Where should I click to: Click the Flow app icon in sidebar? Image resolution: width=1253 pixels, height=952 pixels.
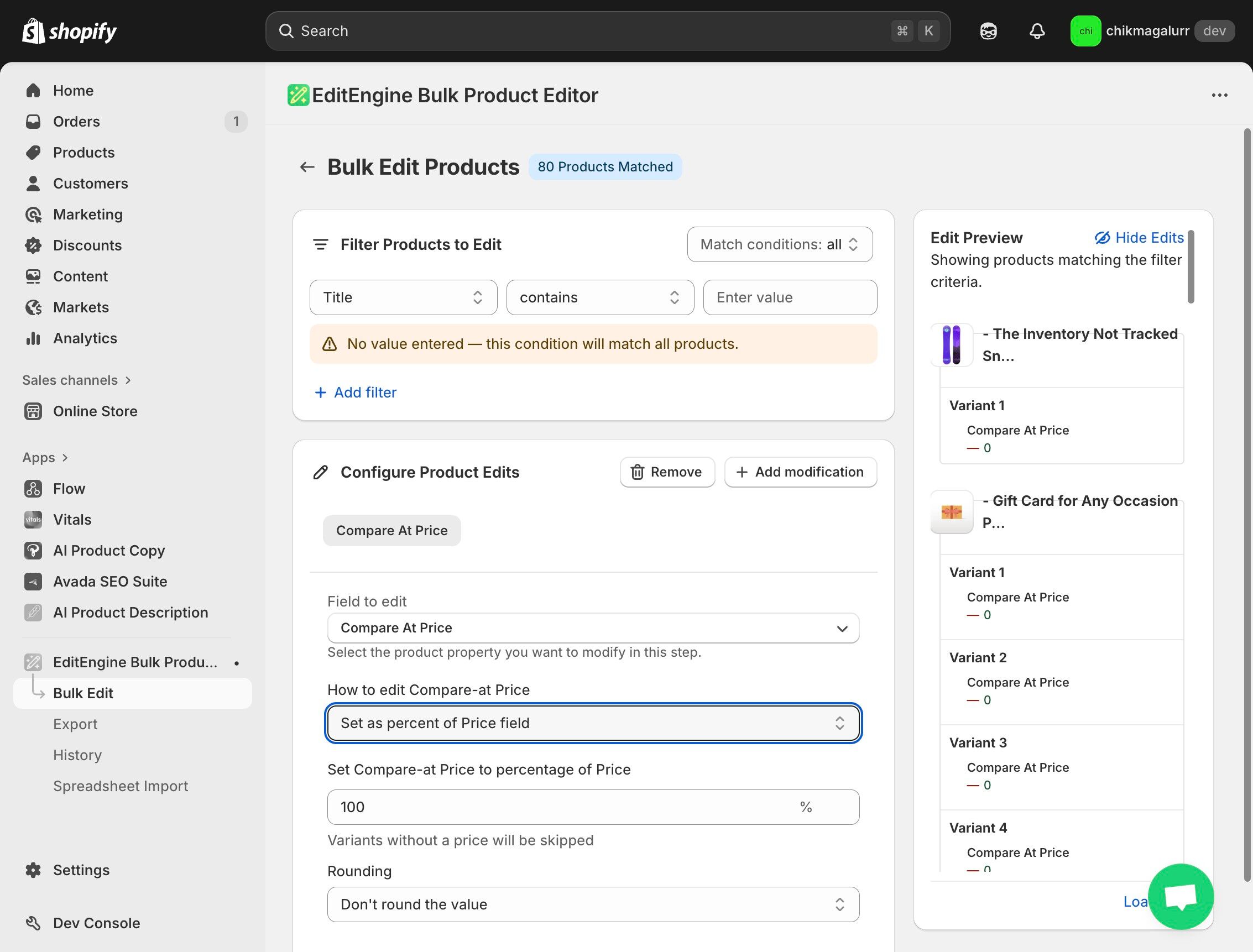(x=33, y=489)
